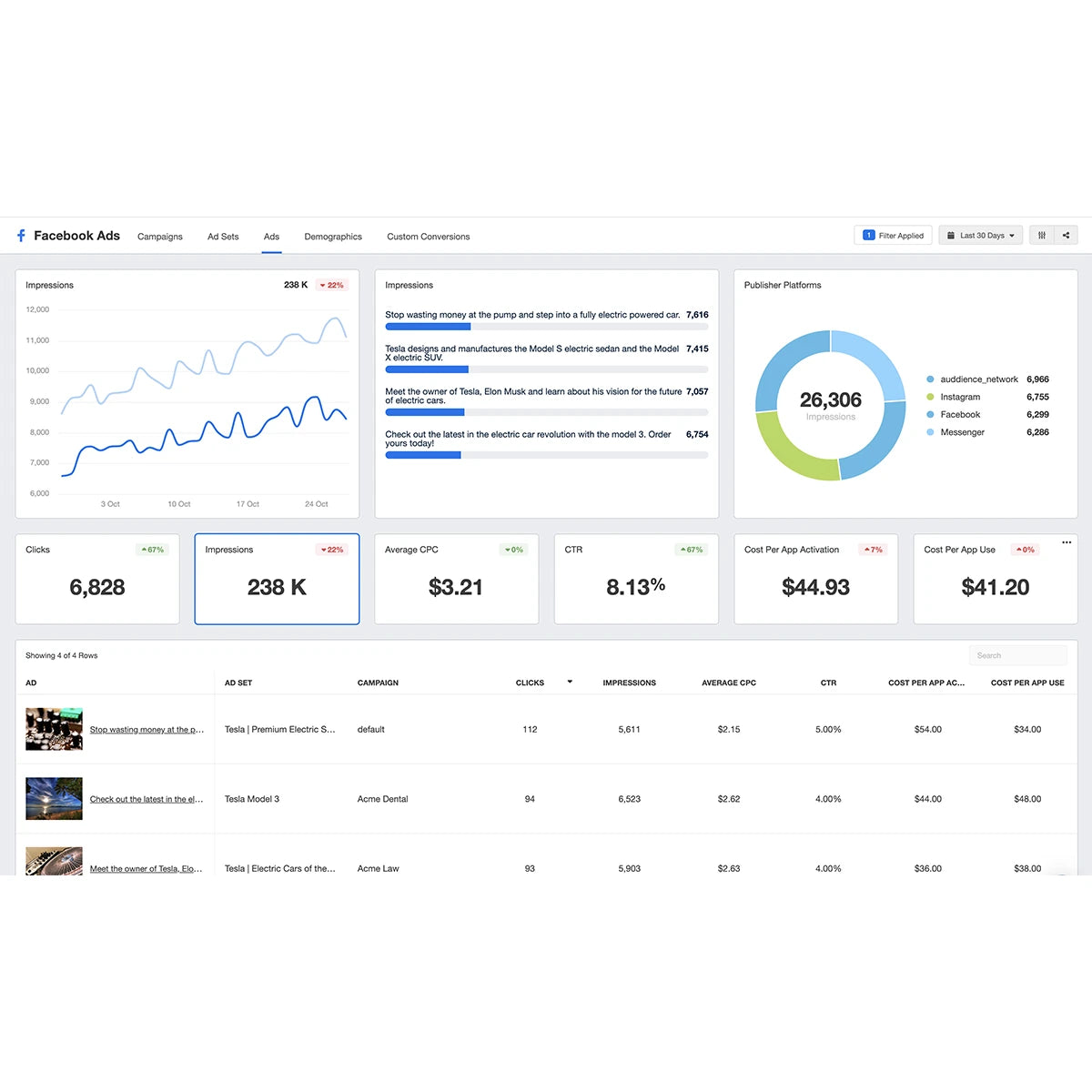The height and width of the screenshot is (1092, 1092).
Task: Click the green Instagram legend dot
Action: [x=930, y=397]
